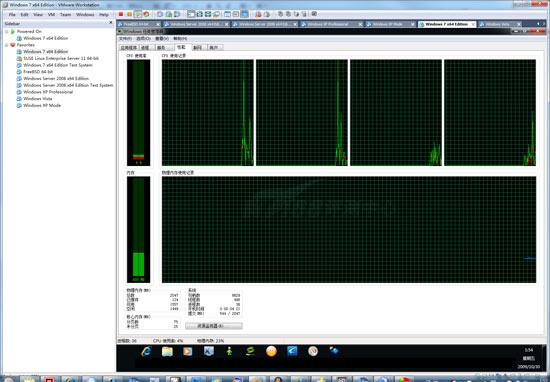Click the tab scroll arrows beside VM tabs
This screenshot has width=550, height=382.
pos(541,24)
